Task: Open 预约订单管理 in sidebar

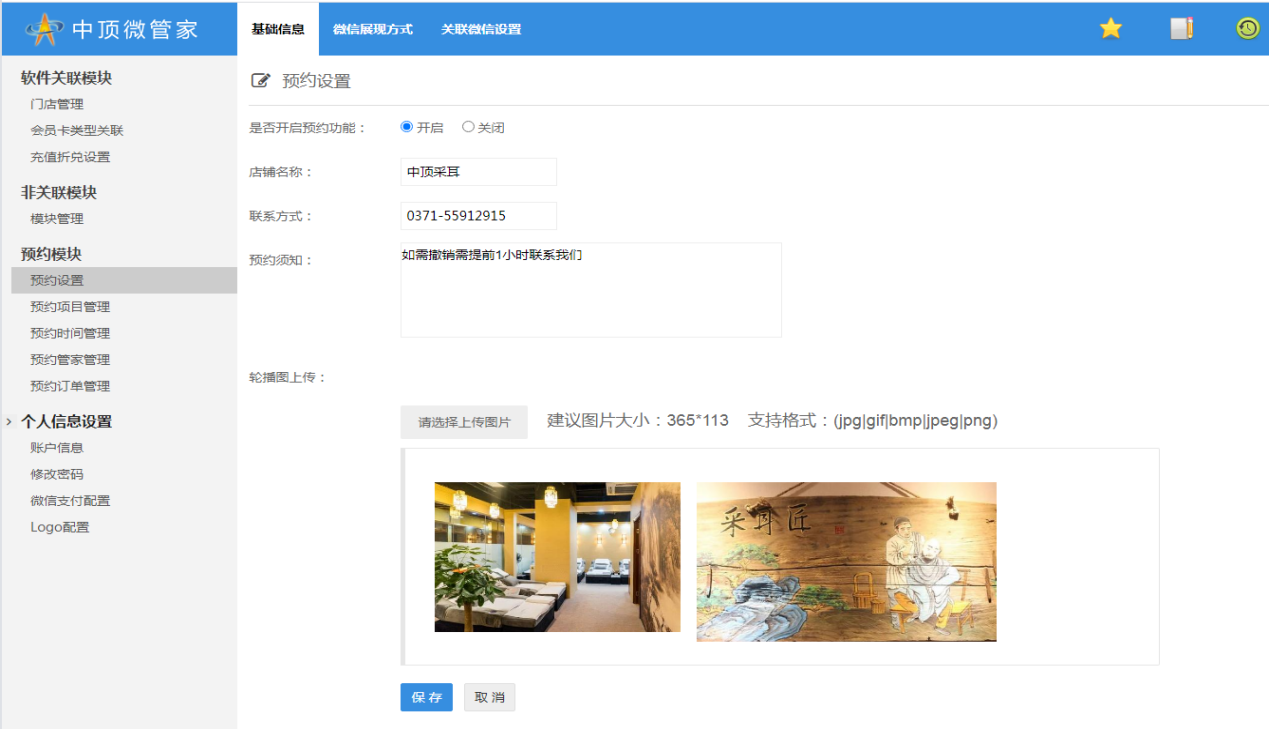Action: [x=70, y=386]
